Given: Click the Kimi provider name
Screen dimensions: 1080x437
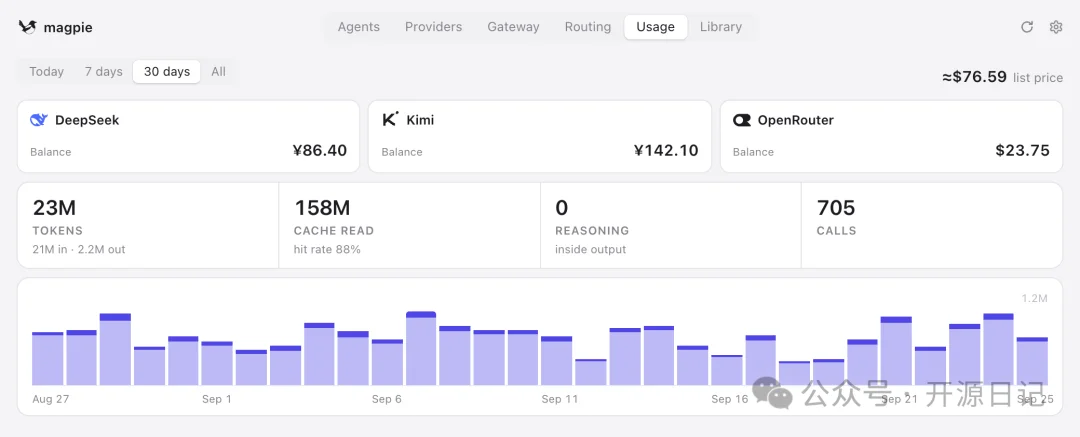Looking at the screenshot, I should coord(420,120).
